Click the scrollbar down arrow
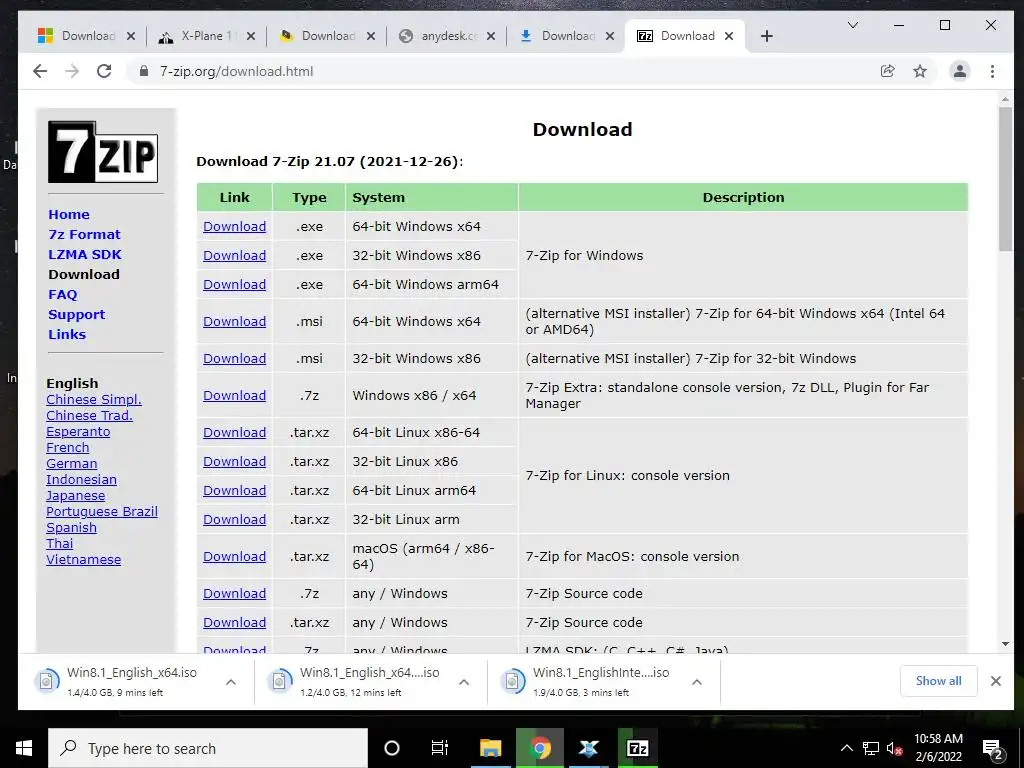The height and width of the screenshot is (768, 1024). (x=1005, y=644)
